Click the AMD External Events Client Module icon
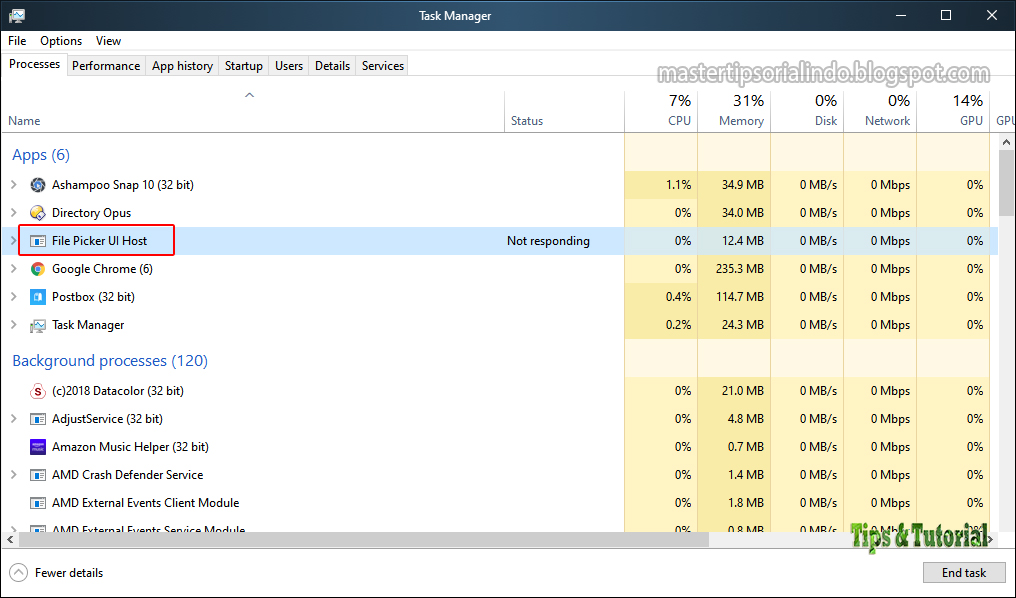1016x598 pixels. (37, 502)
